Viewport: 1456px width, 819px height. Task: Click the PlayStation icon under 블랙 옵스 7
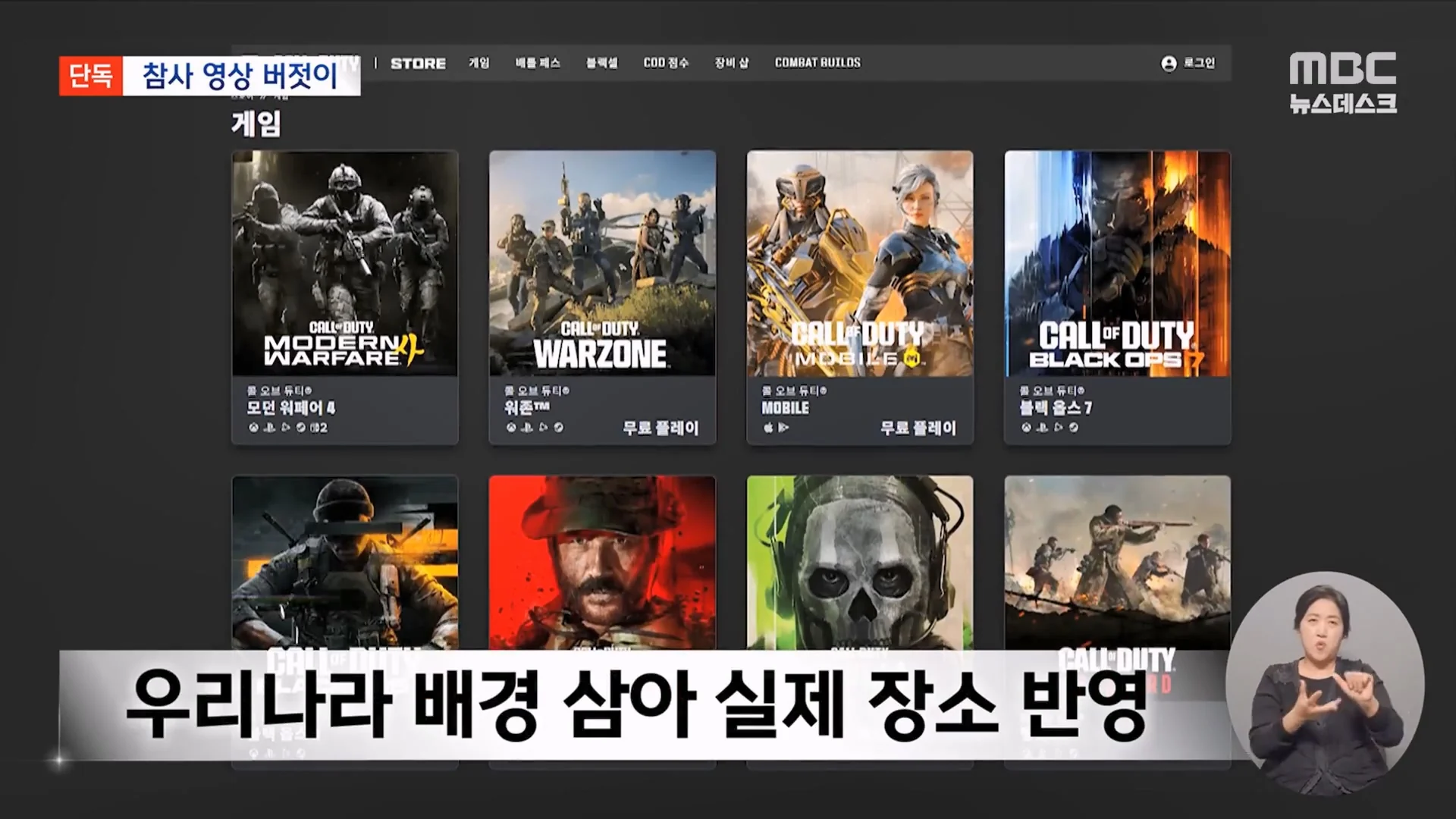click(x=1042, y=428)
